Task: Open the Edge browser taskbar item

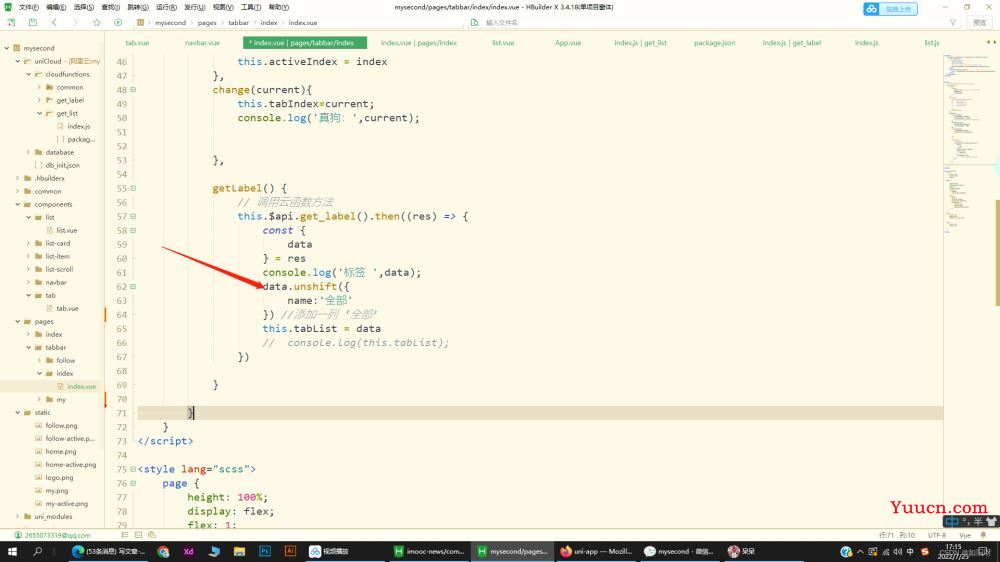Action: pos(108,551)
